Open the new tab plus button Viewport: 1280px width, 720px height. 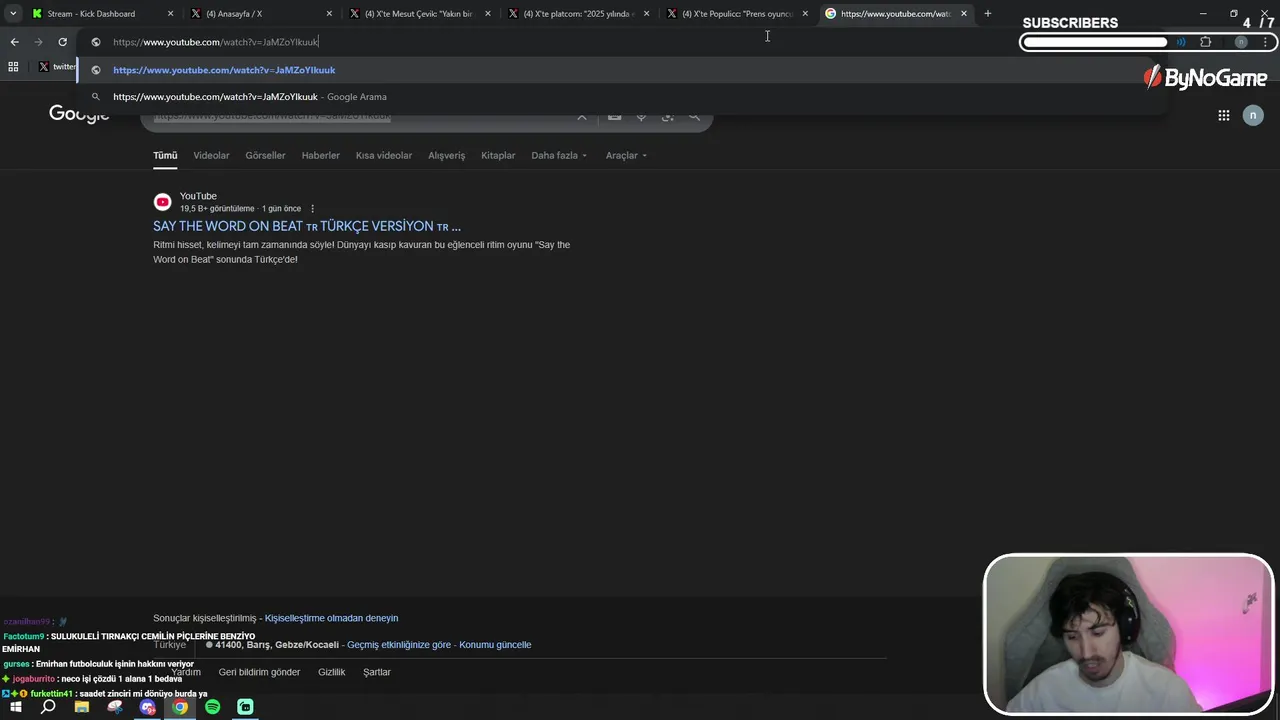(987, 14)
